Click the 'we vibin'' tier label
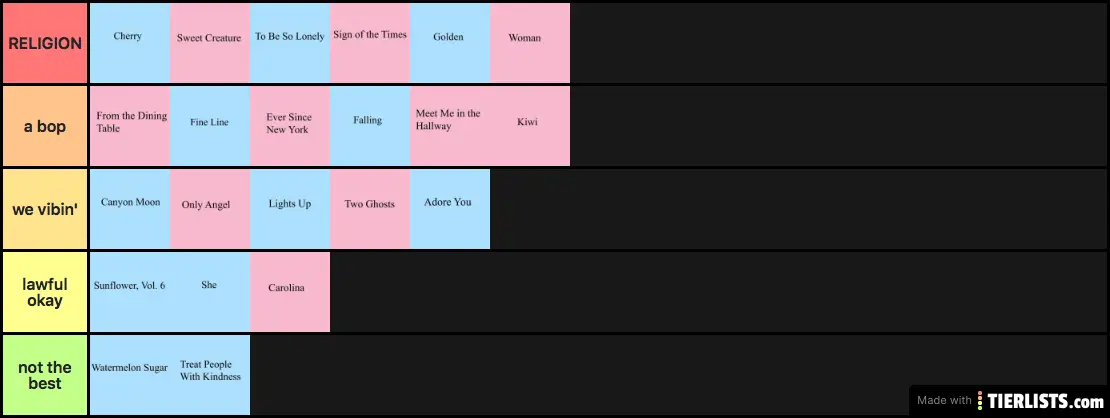Screen dimensions: 1110x418 tap(45, 209)
